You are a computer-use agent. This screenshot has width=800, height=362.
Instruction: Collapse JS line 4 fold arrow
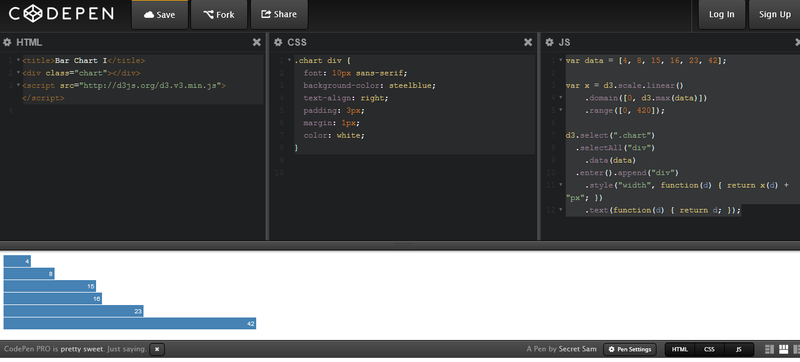(x=561, y=98)
